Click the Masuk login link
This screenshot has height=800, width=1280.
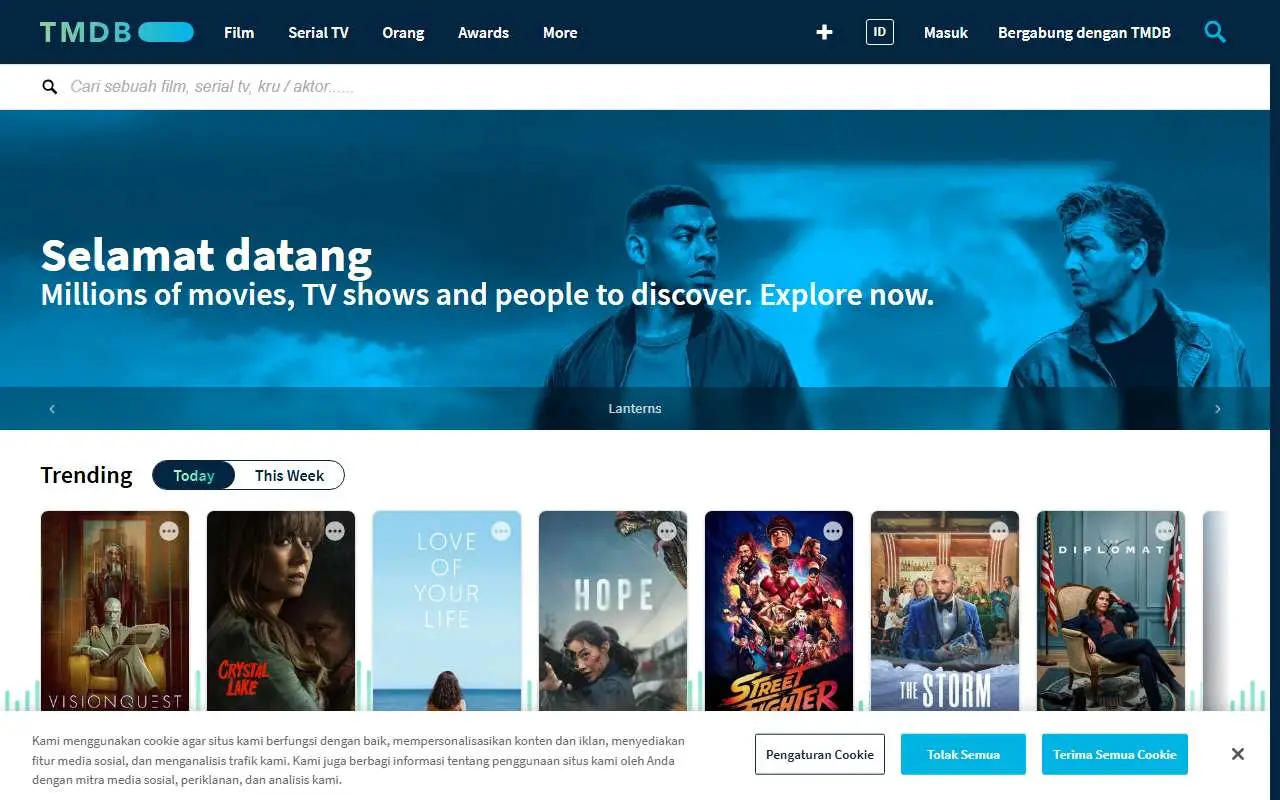point(946,32)
